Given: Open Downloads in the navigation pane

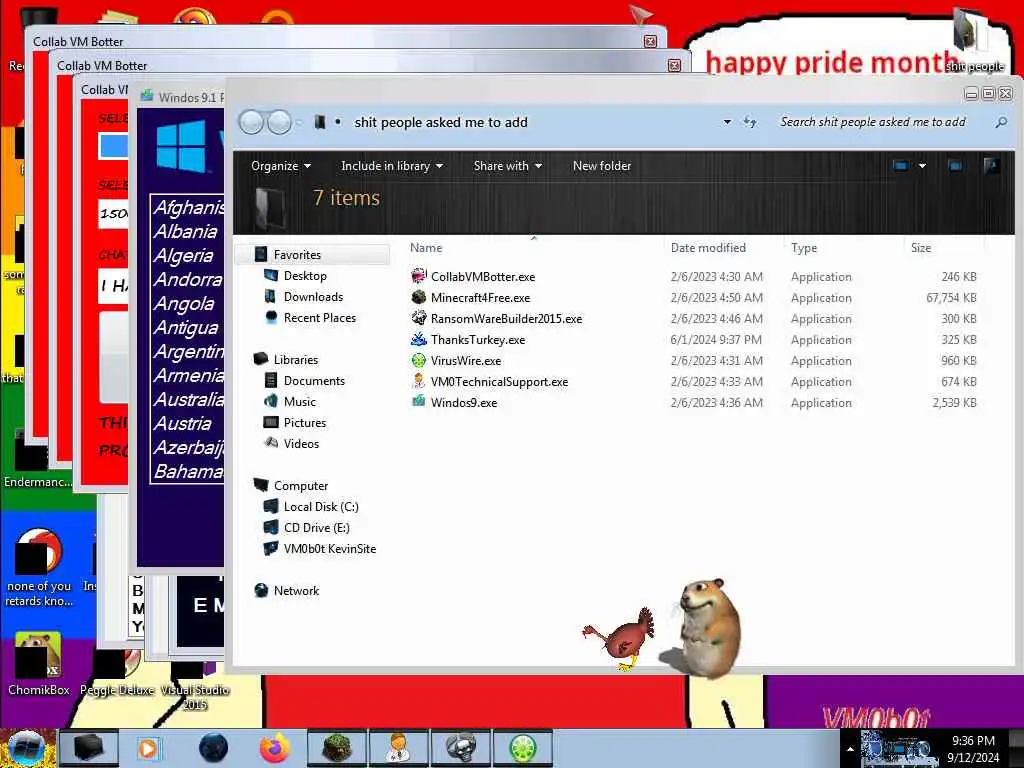Looking at the screenshot, I should click(x=313, y=296).
